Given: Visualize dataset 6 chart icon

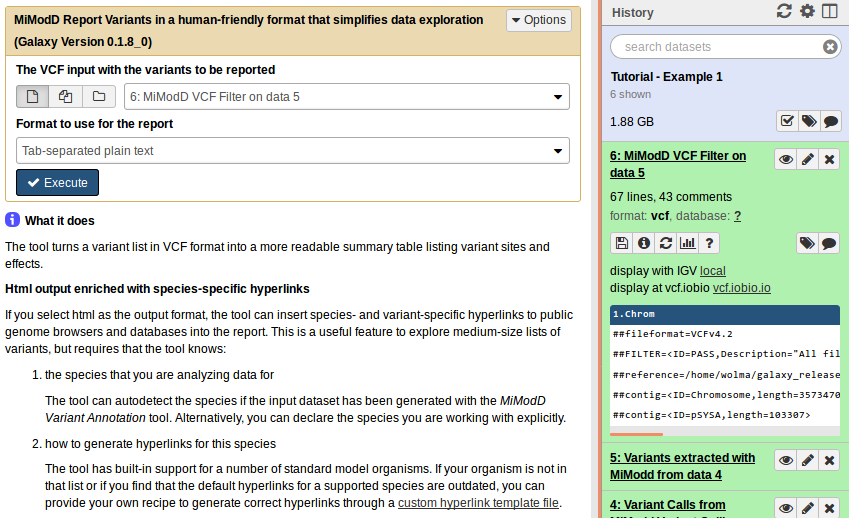Looking at the screenshot, I should (x=688, y=243).
